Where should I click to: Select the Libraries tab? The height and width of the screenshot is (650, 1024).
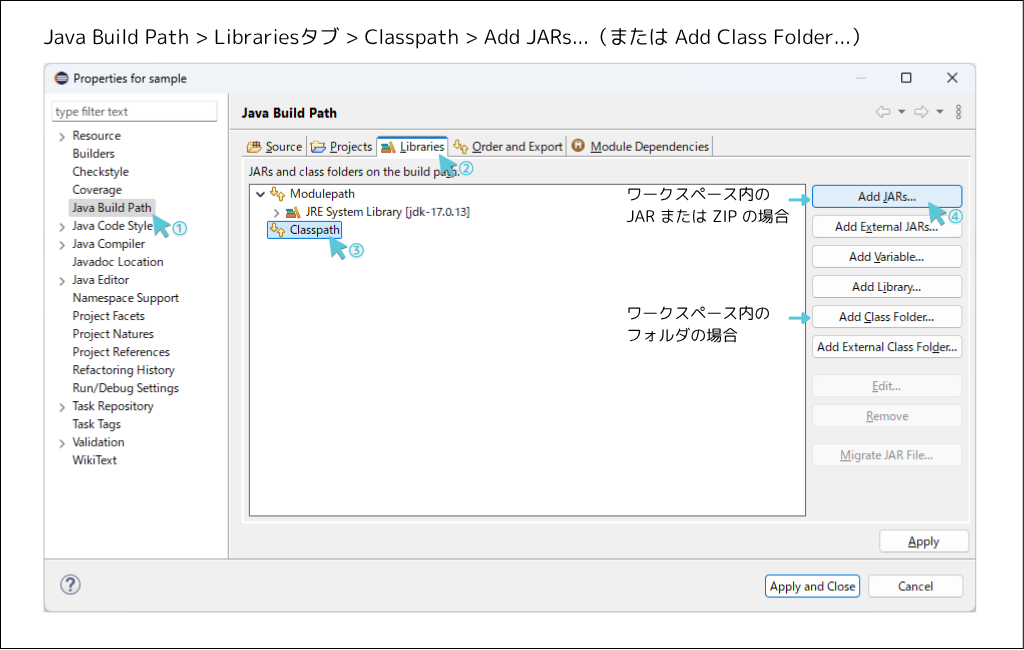pos(413,146)
